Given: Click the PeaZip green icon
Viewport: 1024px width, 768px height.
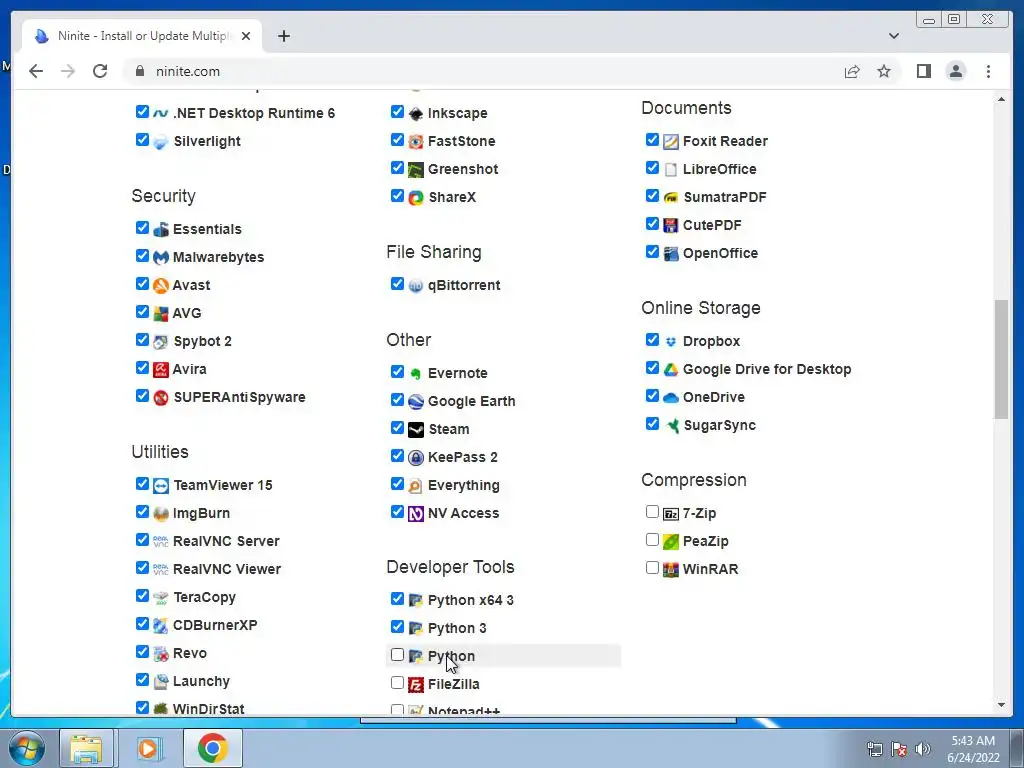Looking at the screenshot, I should [x=671, y=541].
